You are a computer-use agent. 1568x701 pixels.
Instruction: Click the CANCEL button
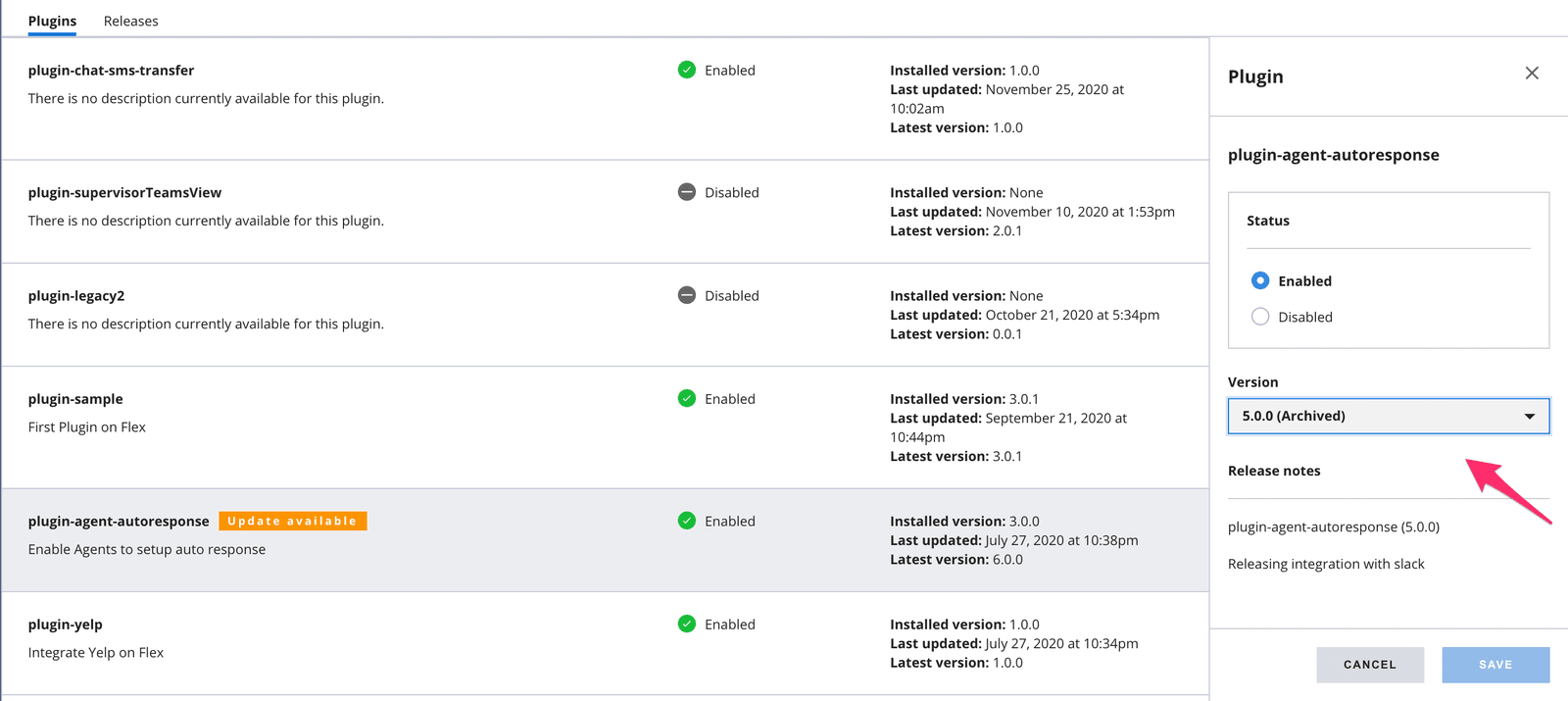coord(1369,665)
